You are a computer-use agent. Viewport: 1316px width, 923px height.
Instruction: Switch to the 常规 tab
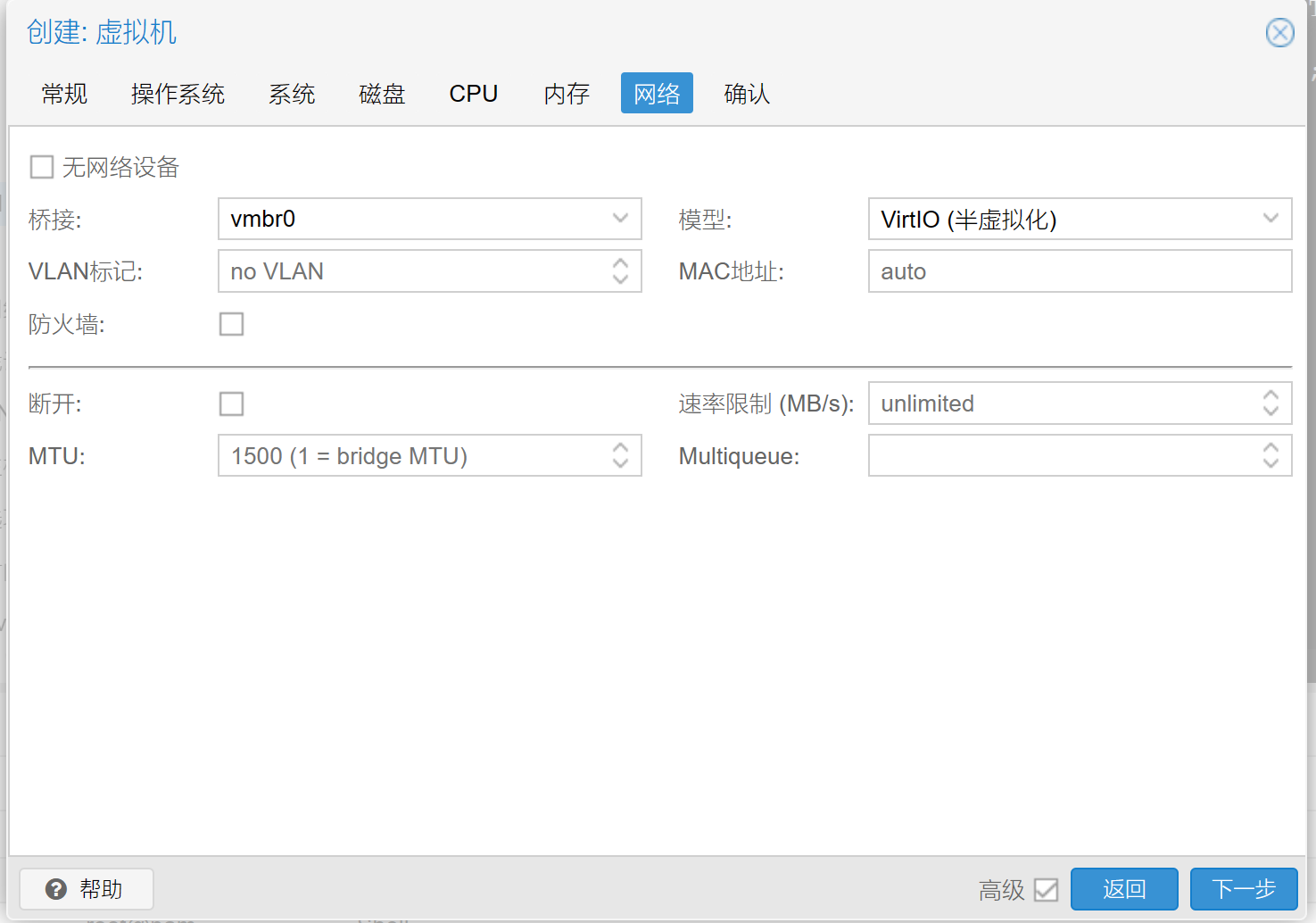tap(64, 94)
